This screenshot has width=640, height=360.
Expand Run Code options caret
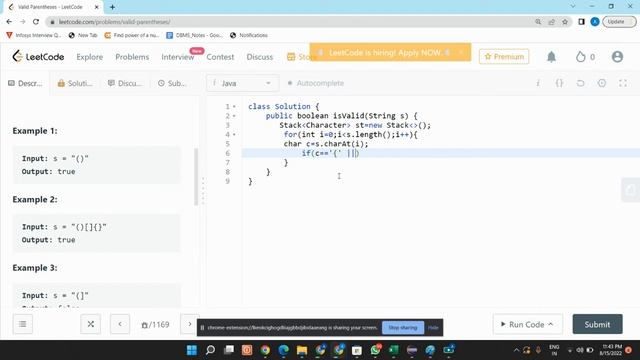click(551, 324)
